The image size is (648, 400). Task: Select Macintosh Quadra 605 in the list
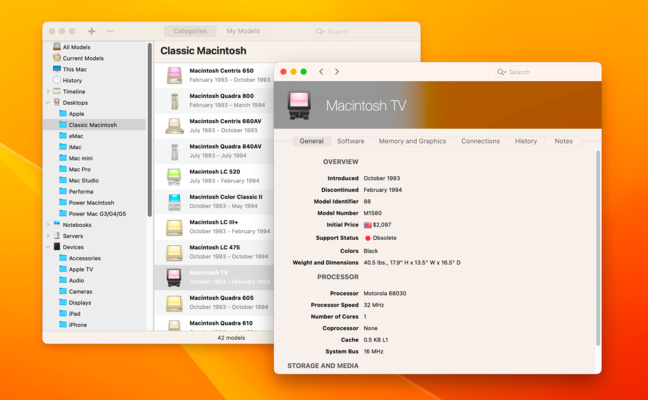(x=214, y=302)
